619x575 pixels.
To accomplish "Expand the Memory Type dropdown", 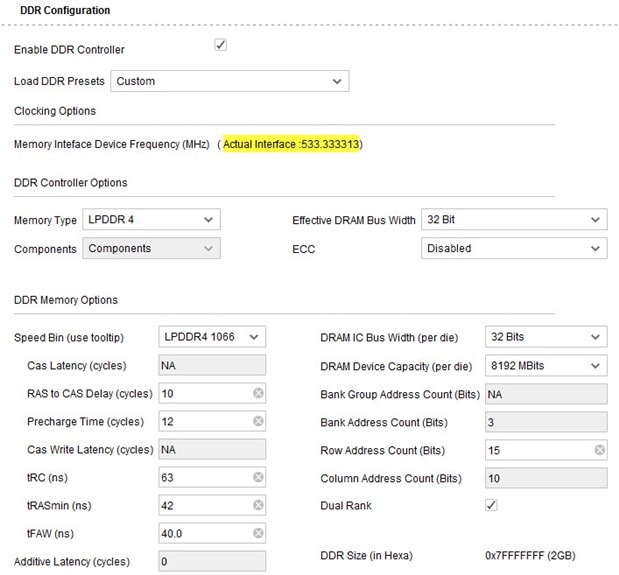I will pyautogui.click(x=152, y=220).
